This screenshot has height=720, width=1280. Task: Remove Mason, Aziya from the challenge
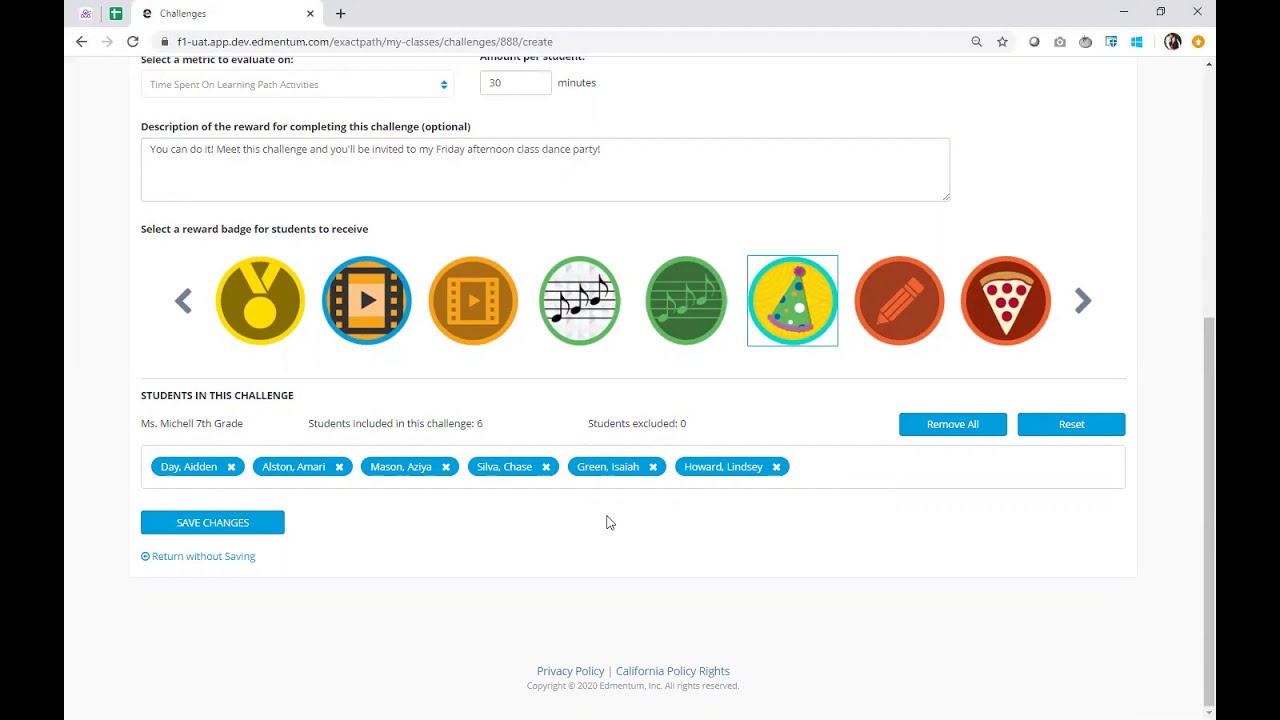tap(446, 467)
